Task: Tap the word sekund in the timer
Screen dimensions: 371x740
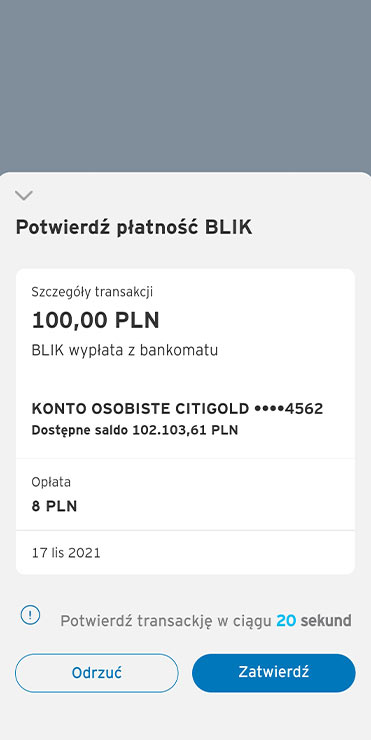Action: (326, 620)
